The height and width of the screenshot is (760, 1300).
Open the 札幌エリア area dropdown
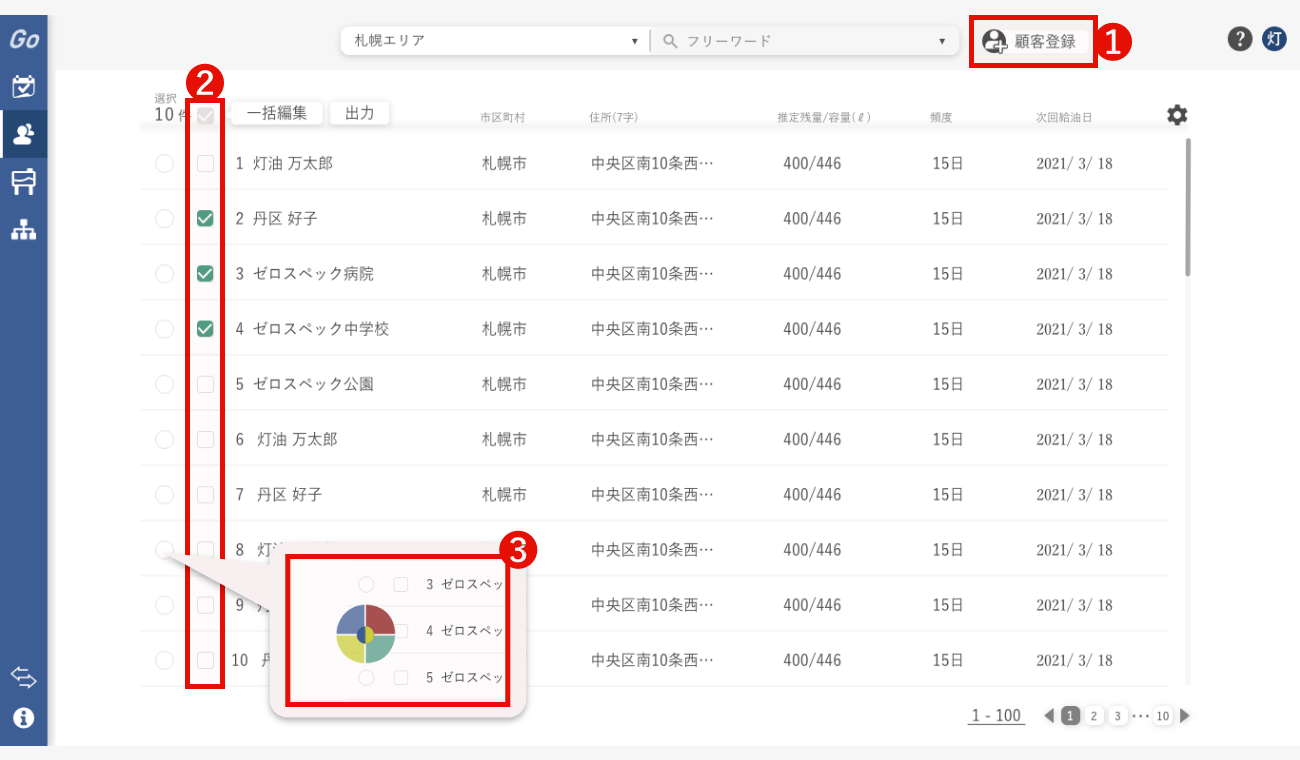494,41
